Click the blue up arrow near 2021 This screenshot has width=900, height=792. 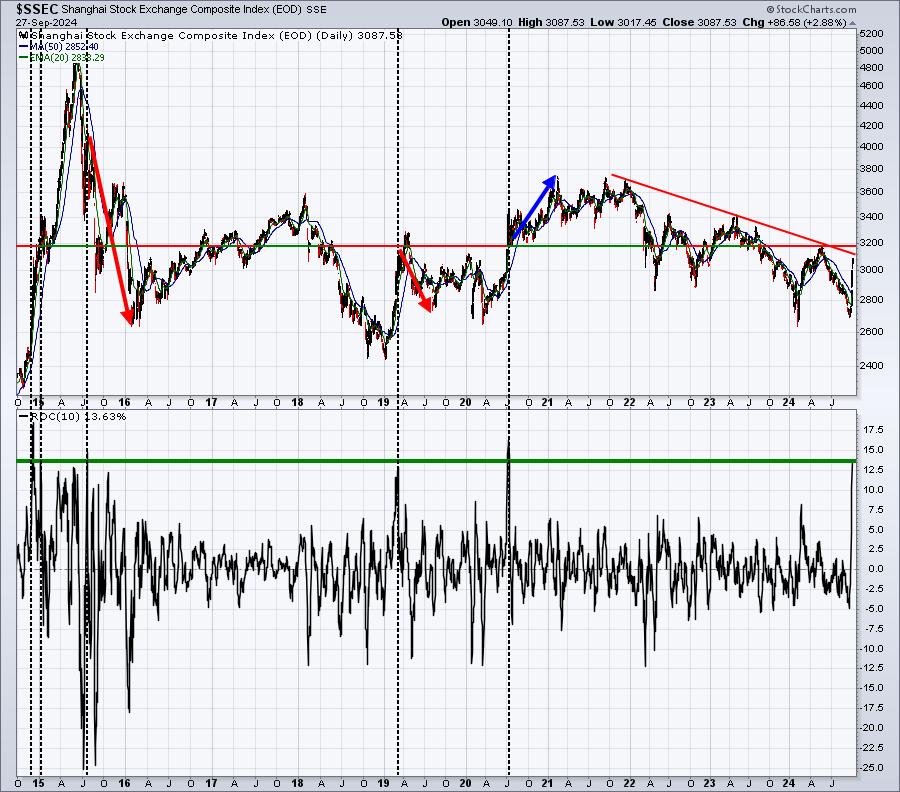(535, 208)
